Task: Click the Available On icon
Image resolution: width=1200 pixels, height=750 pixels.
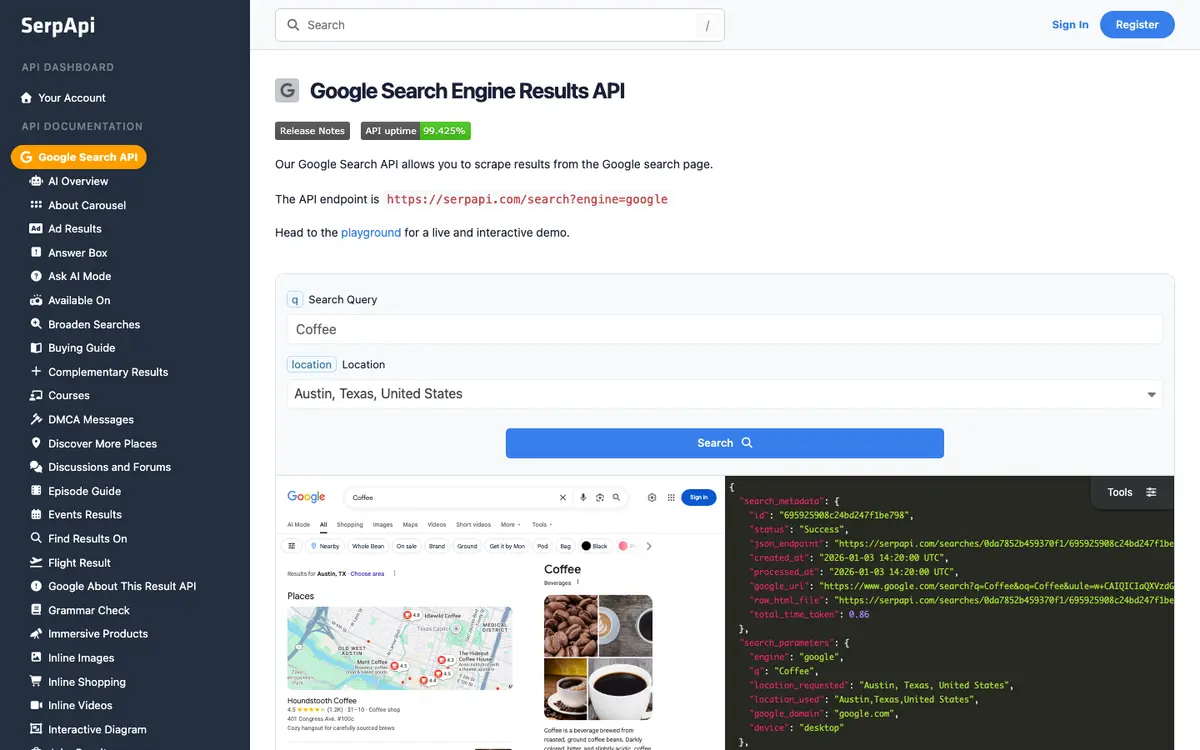Action: [x=36, y=300]
